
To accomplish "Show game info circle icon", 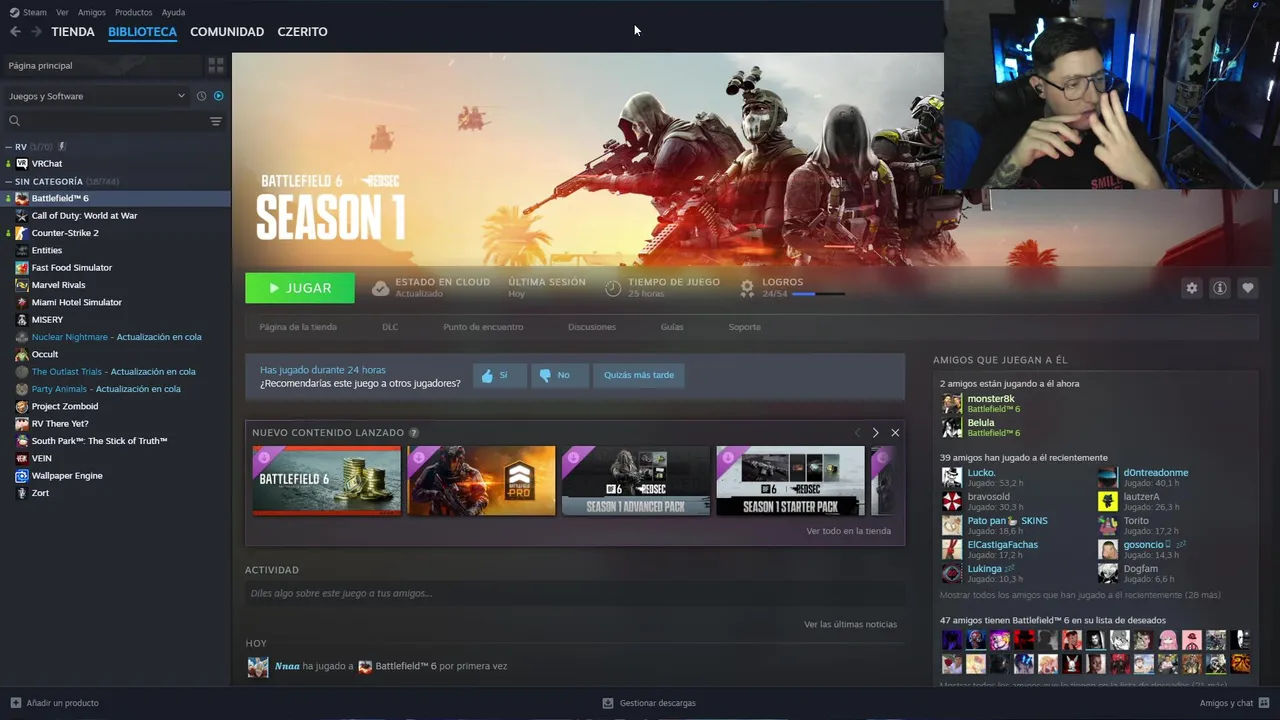I will 1219,288.
